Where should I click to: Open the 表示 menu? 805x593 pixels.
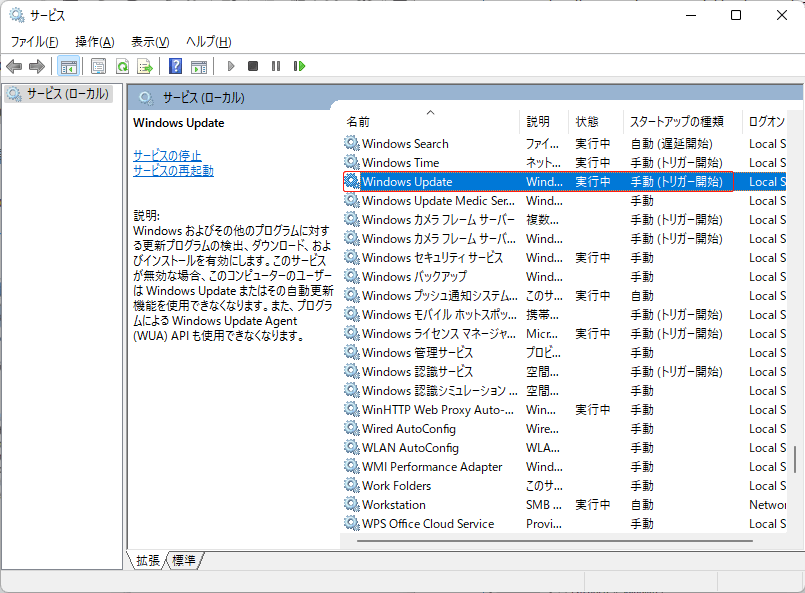tap(148, 41)
